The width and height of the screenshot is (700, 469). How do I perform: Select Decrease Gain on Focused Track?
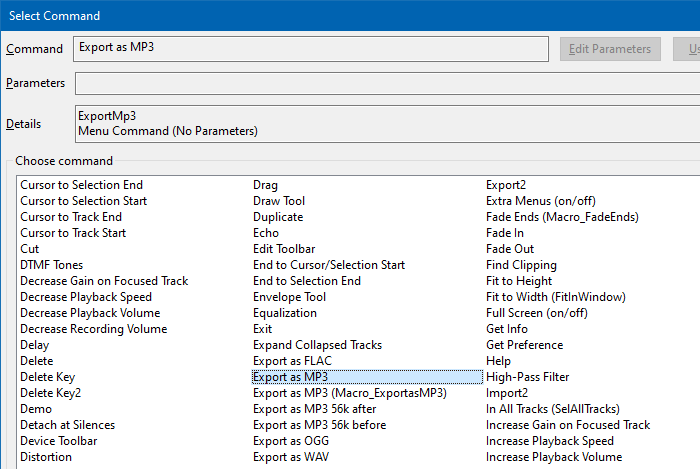coord(104,281)
